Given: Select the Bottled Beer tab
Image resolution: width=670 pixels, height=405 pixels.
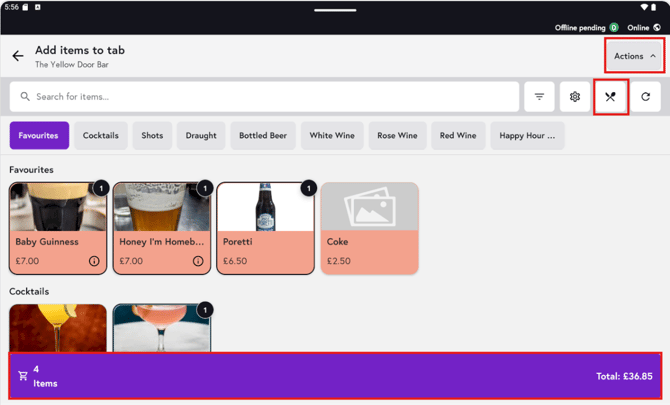Looking at the screenshot, I should [263, 136].
